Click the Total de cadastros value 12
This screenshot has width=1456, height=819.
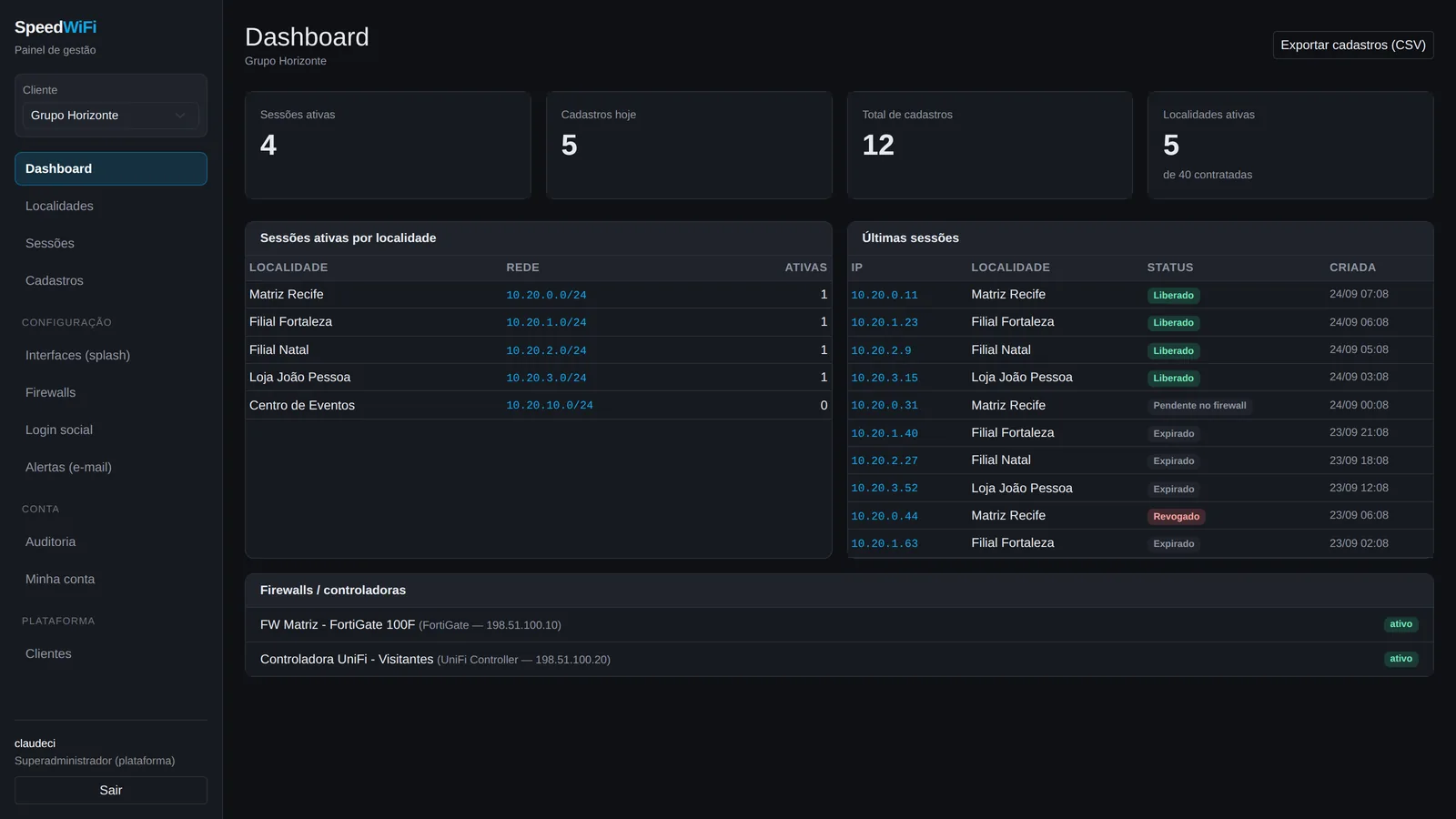coord(878,145)
